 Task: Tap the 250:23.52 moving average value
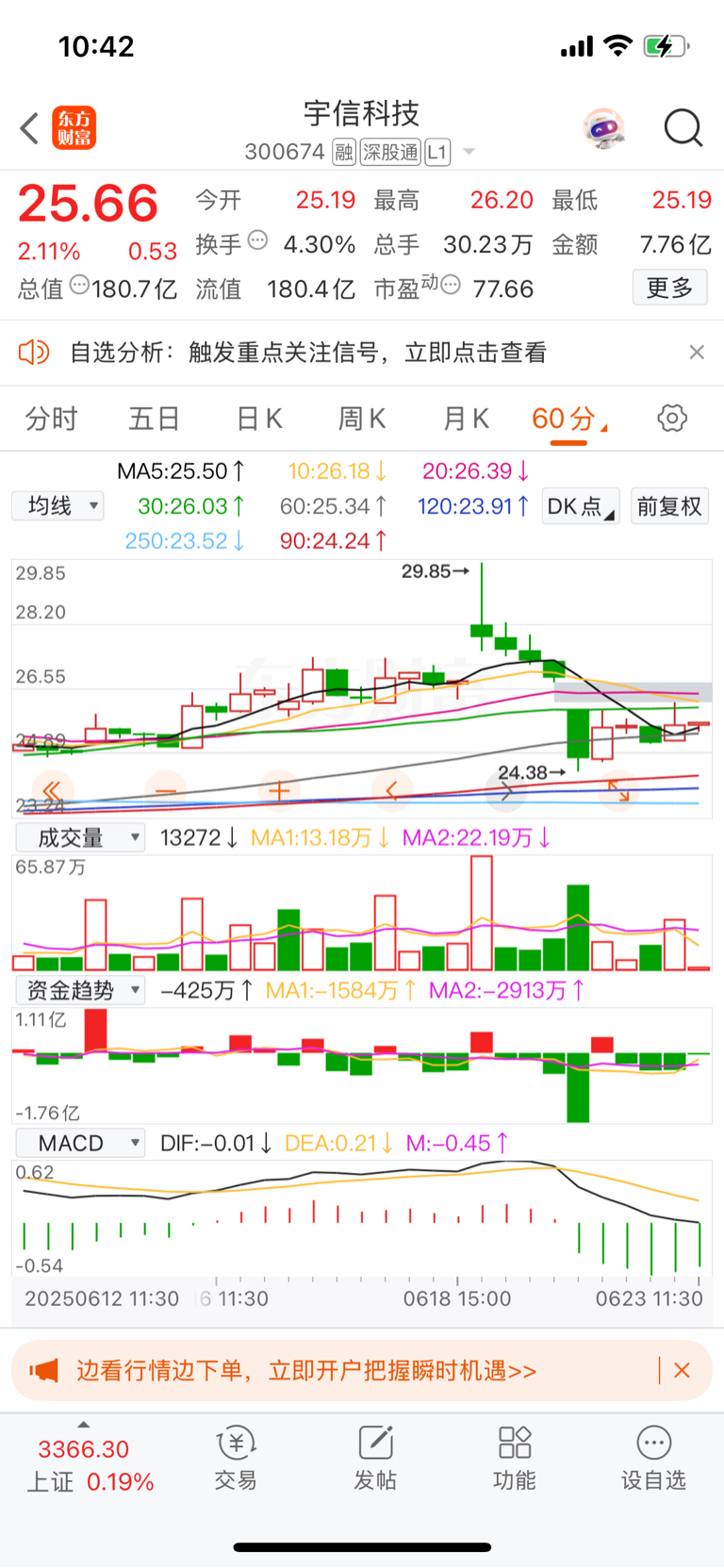[186, 541]
